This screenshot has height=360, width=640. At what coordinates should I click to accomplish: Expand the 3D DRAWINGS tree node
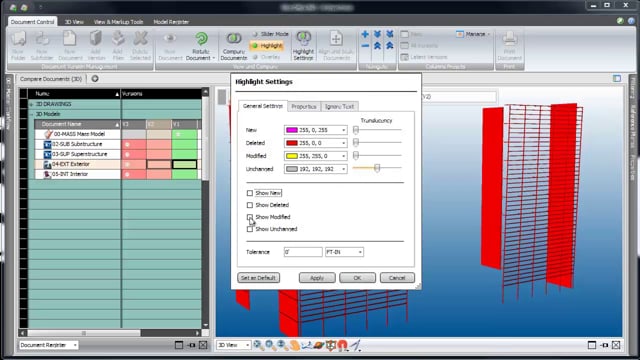click(31, 104)
